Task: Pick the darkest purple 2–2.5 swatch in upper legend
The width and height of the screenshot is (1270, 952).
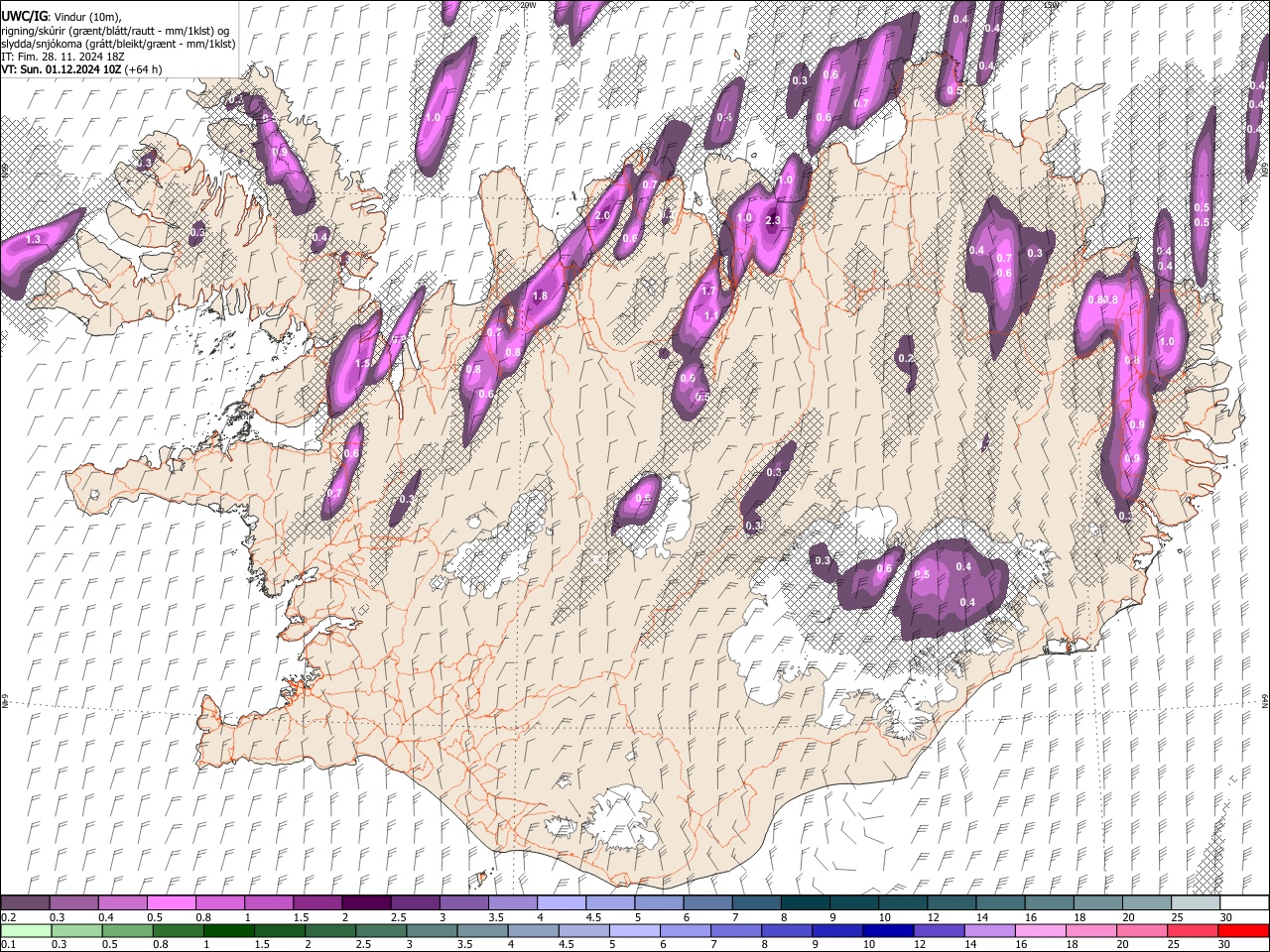Action: [366, 902]
